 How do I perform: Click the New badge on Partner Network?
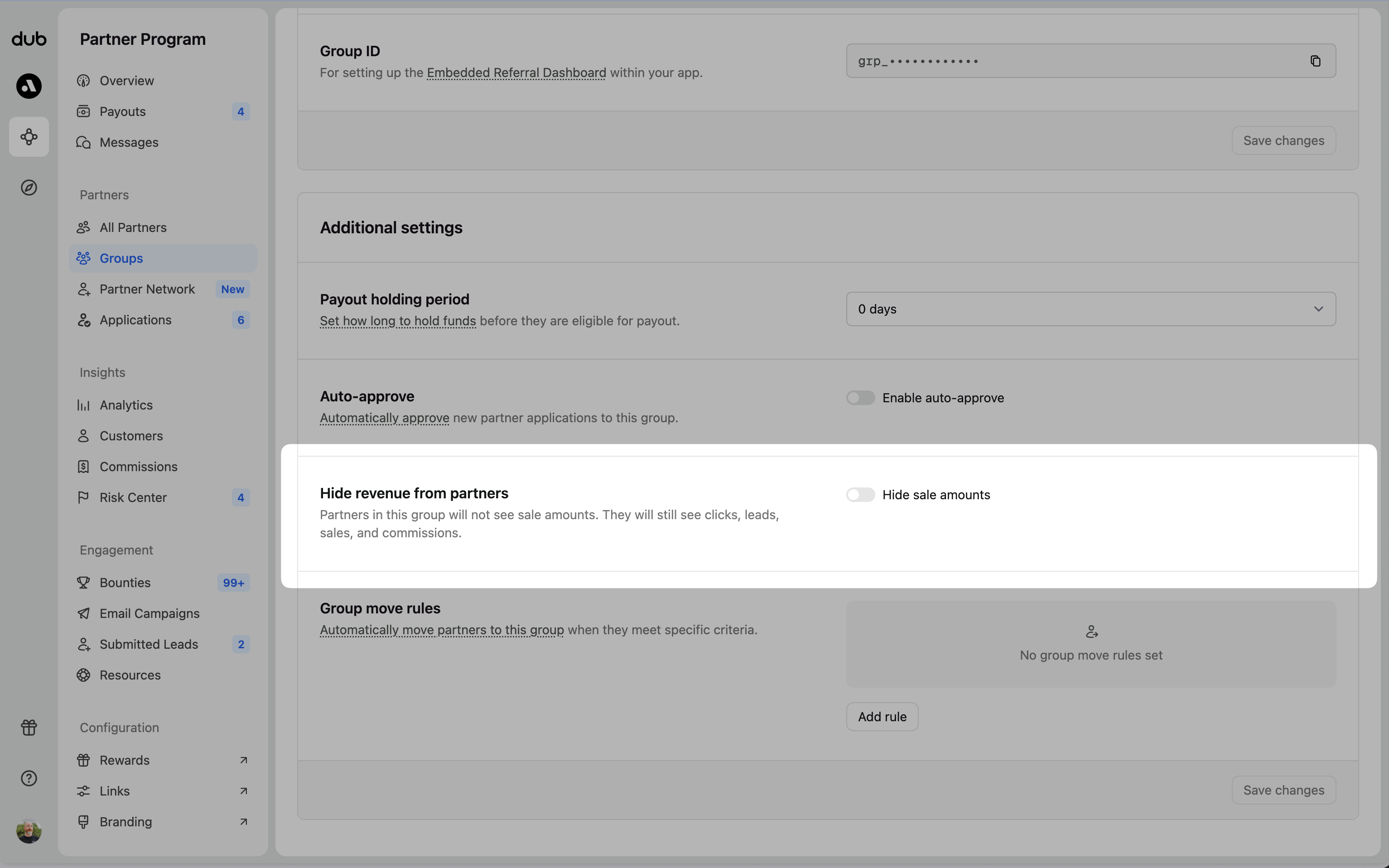pyautogui.click(x=232, y=289)
